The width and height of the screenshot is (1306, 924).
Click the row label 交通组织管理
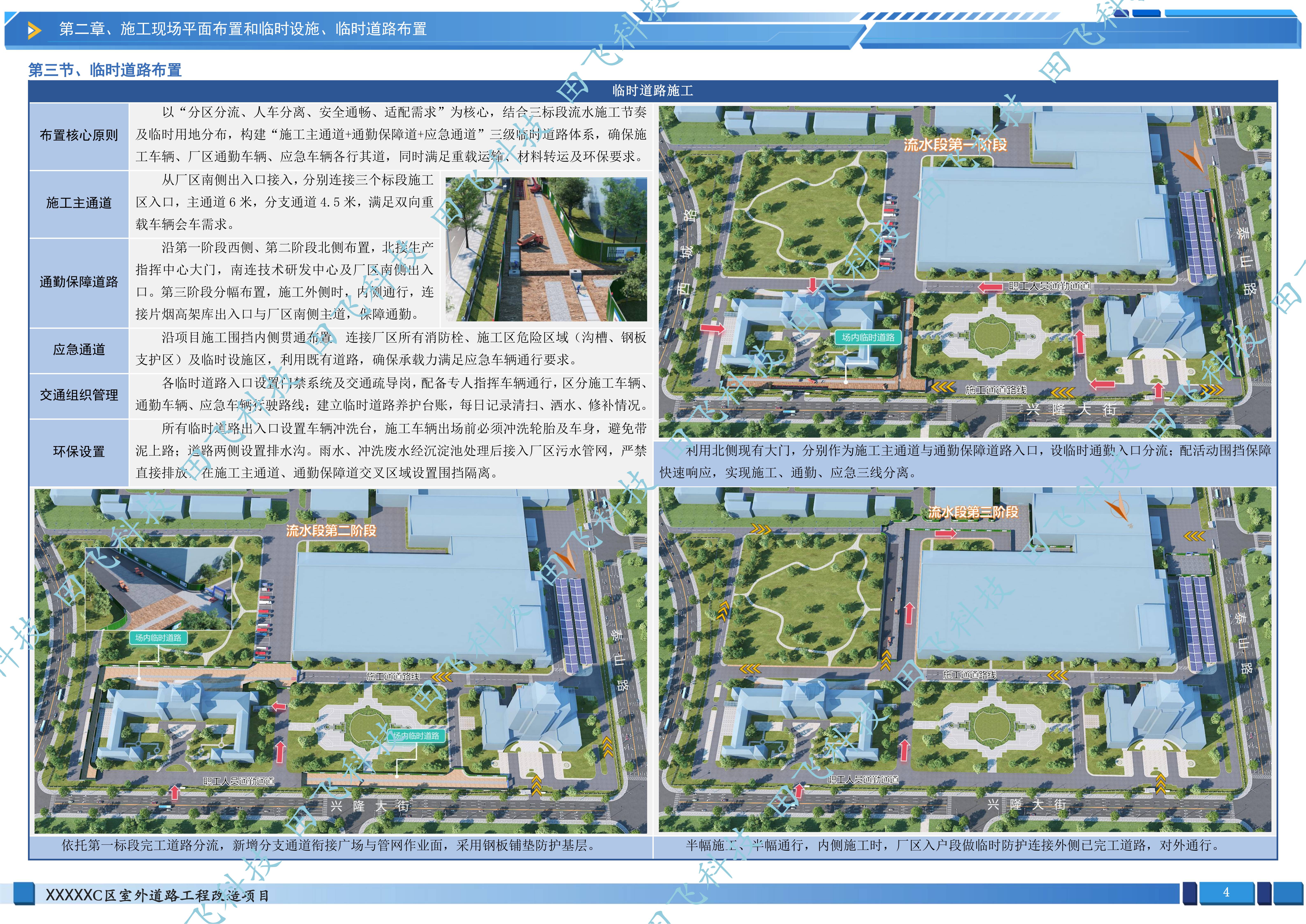tap(79, 395)
